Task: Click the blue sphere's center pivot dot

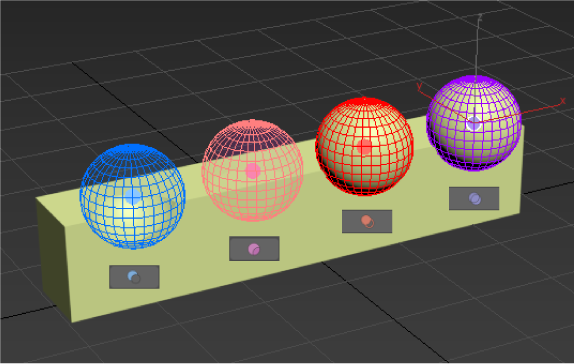Action: pyautogui.click(x=133, y=197)
